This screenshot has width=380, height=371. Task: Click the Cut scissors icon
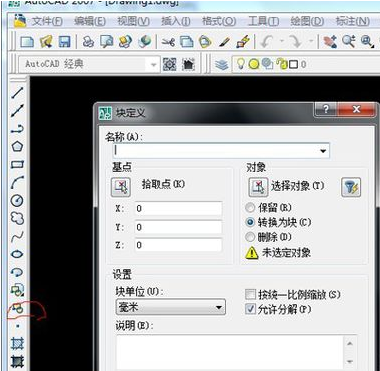tap(168, 42)
